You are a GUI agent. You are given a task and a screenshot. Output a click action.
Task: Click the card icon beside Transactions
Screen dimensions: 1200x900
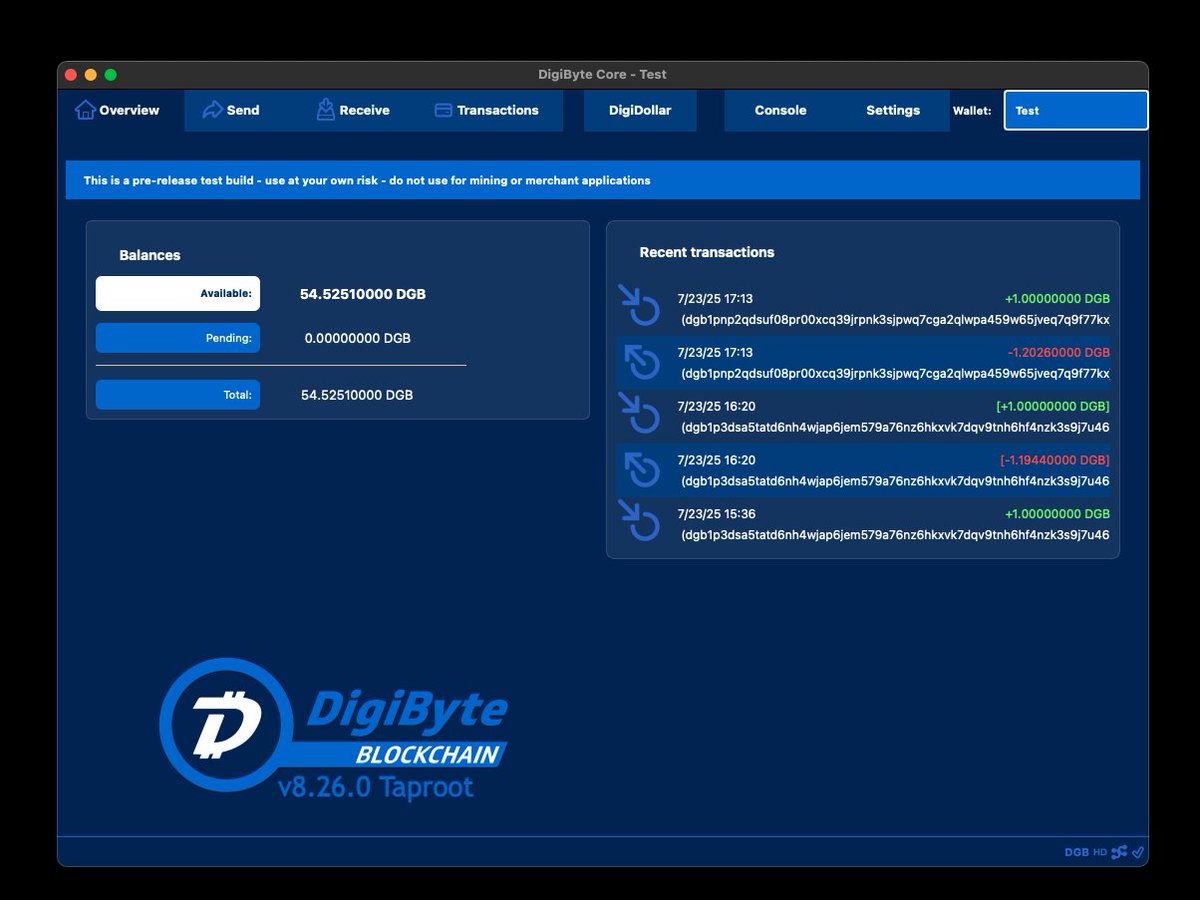point(443,110)
